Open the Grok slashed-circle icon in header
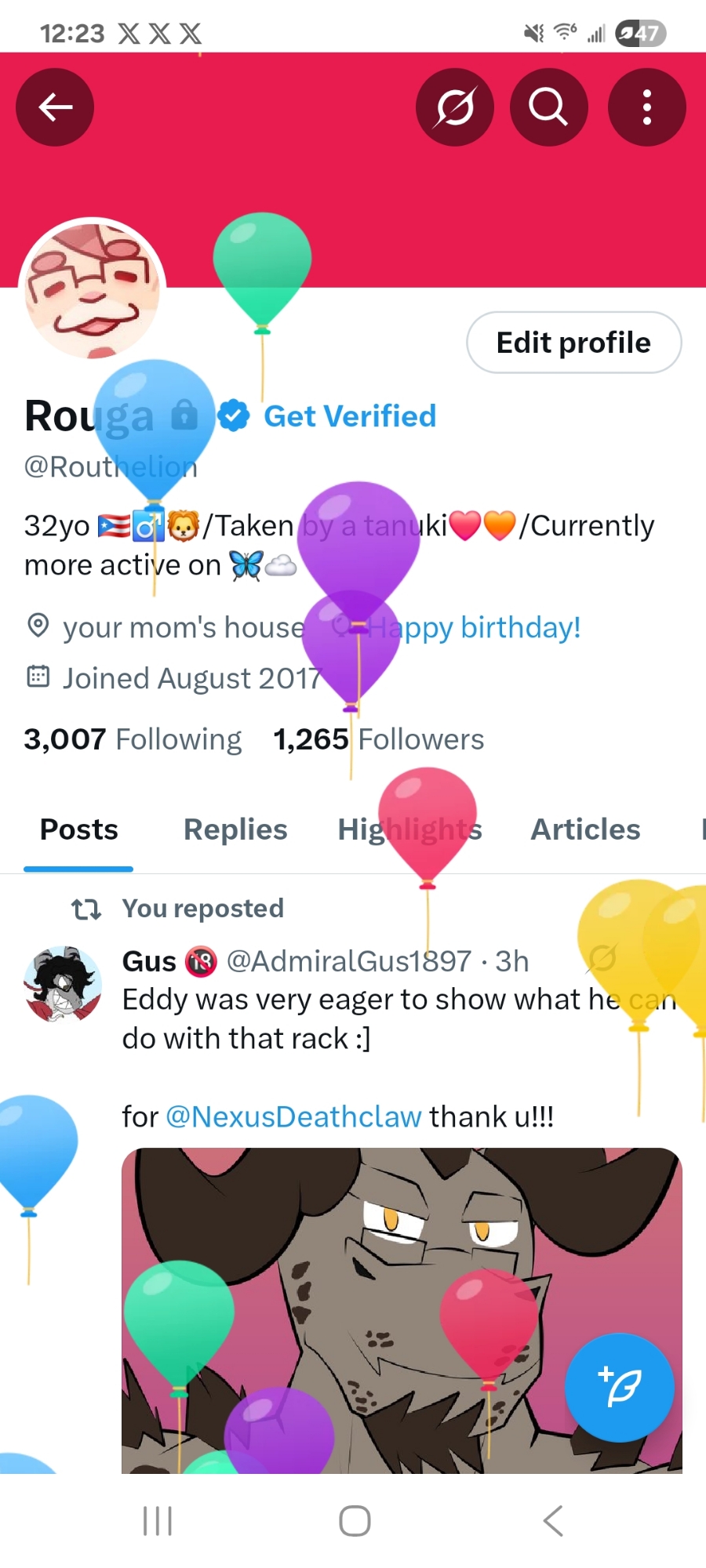The image size is (706, 1568). point(455,107)
